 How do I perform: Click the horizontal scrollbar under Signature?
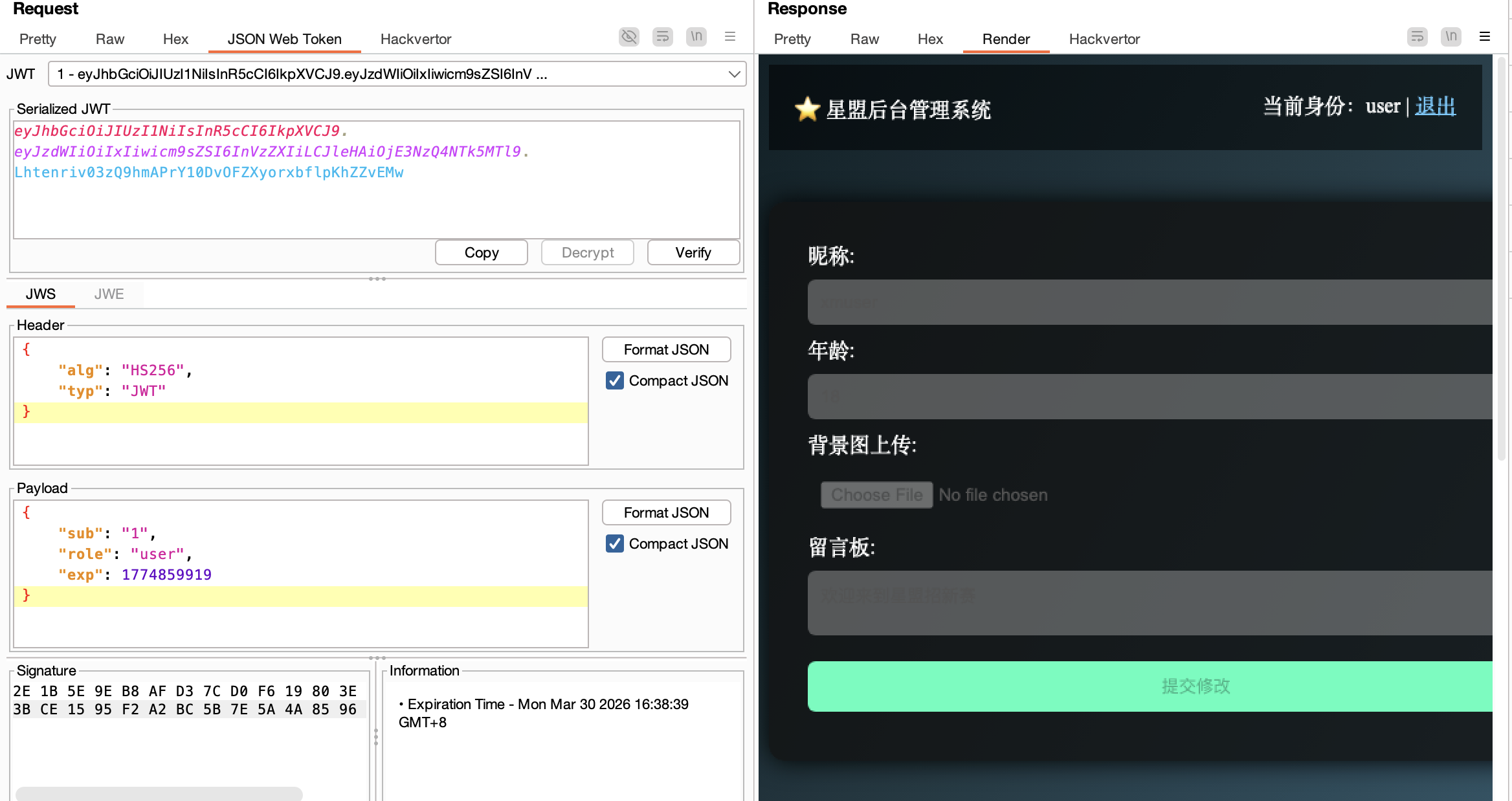pos(159,793)
